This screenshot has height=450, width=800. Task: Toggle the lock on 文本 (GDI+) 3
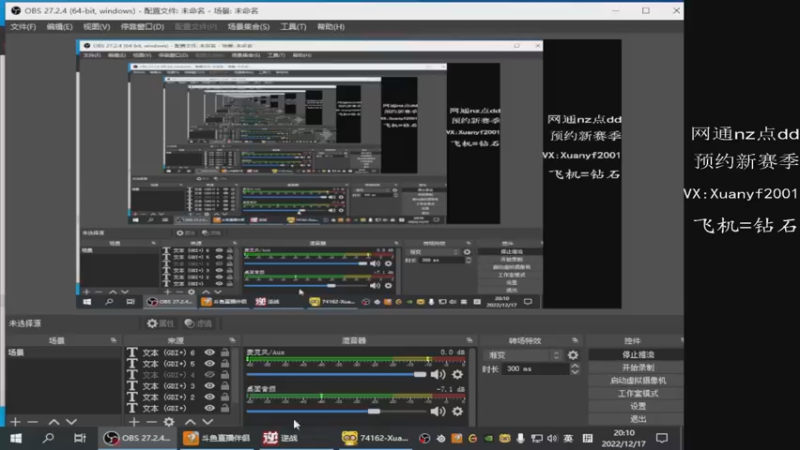224,386
